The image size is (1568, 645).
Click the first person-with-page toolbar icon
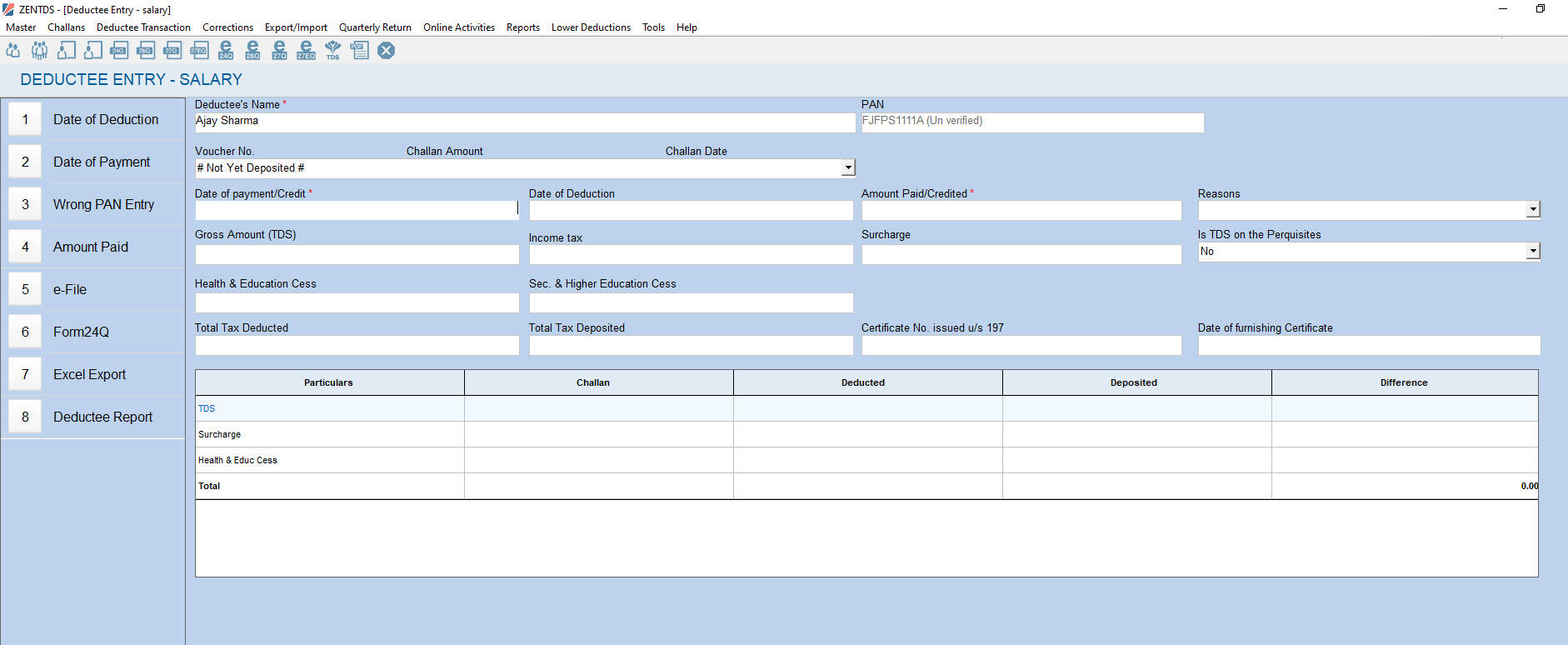[67, 51]
